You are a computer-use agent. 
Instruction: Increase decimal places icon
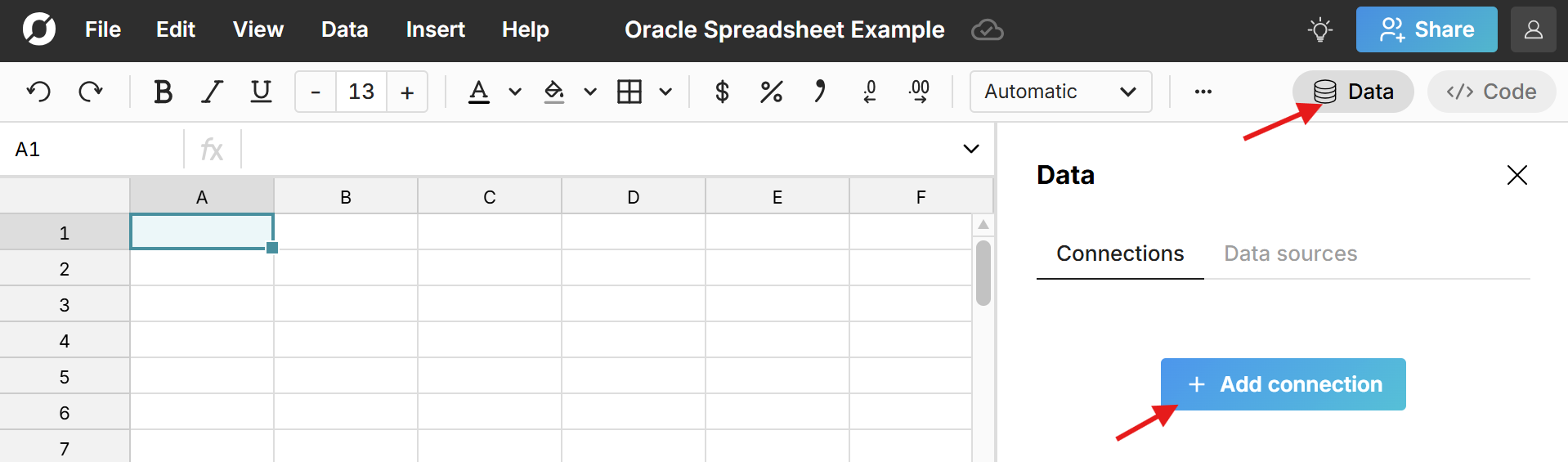pyautogui.click(x=919, y=92)
